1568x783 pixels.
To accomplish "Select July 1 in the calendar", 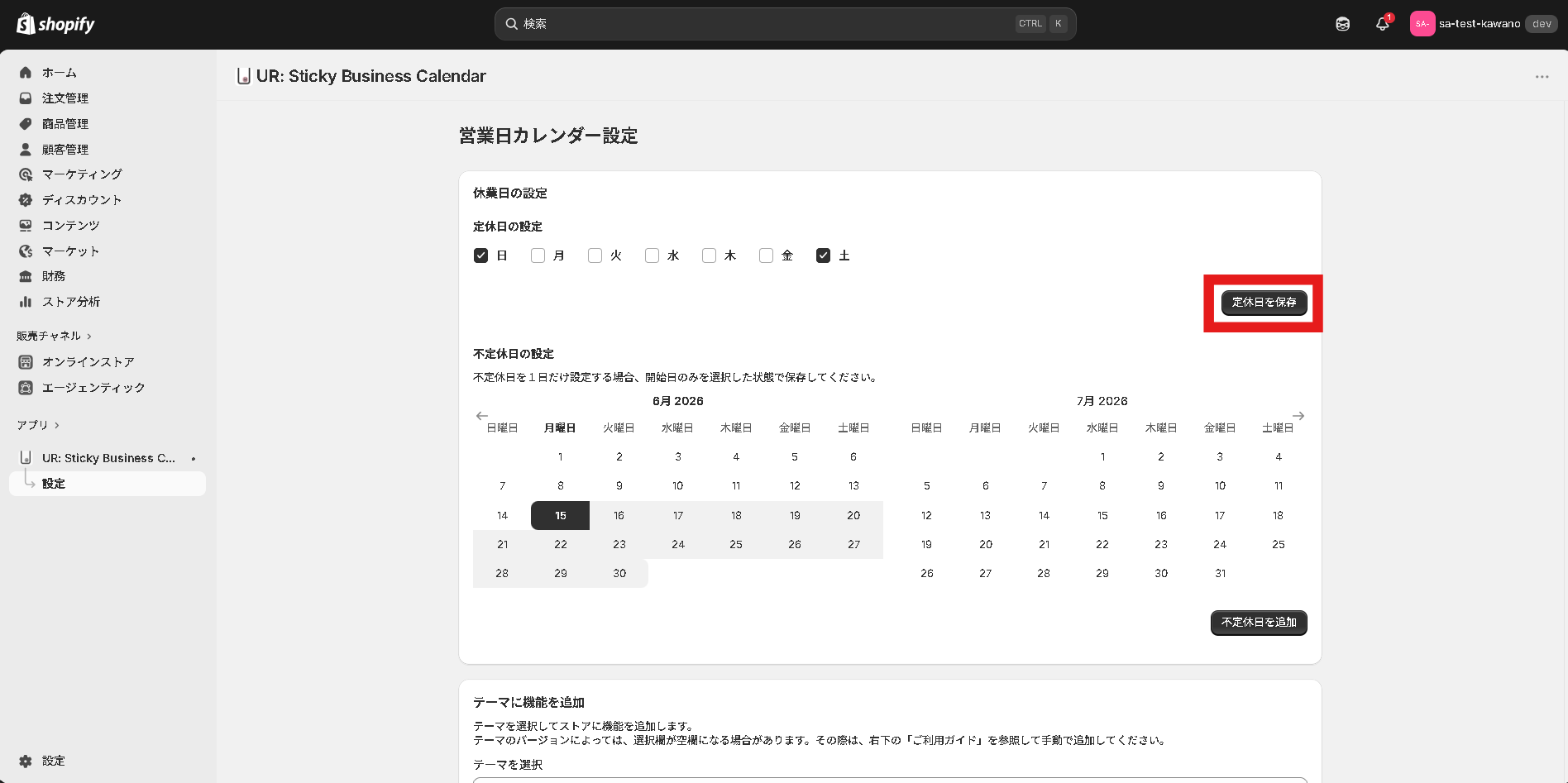I will pos(1102,457).
